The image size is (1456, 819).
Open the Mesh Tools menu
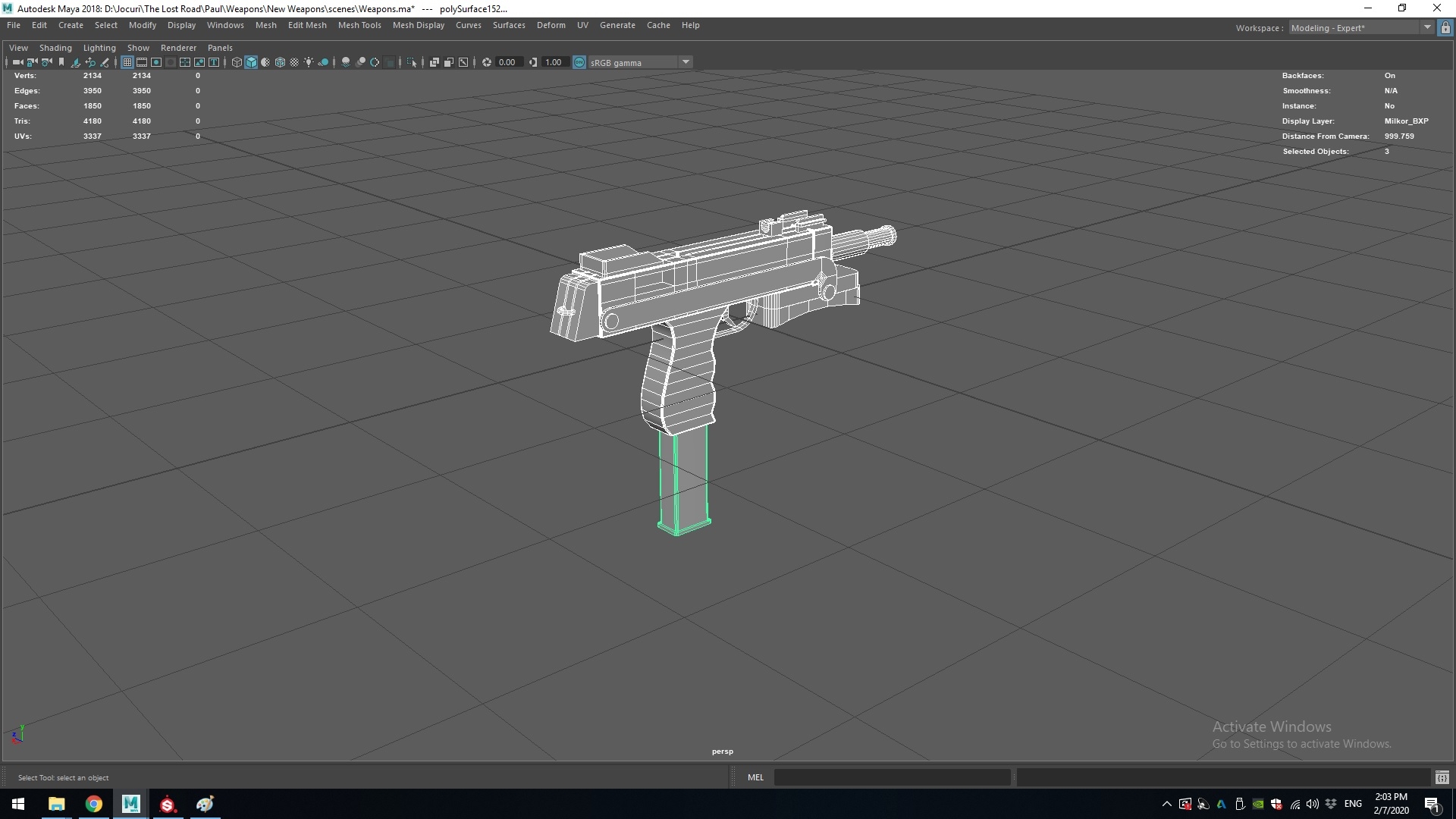click(359, 25)
